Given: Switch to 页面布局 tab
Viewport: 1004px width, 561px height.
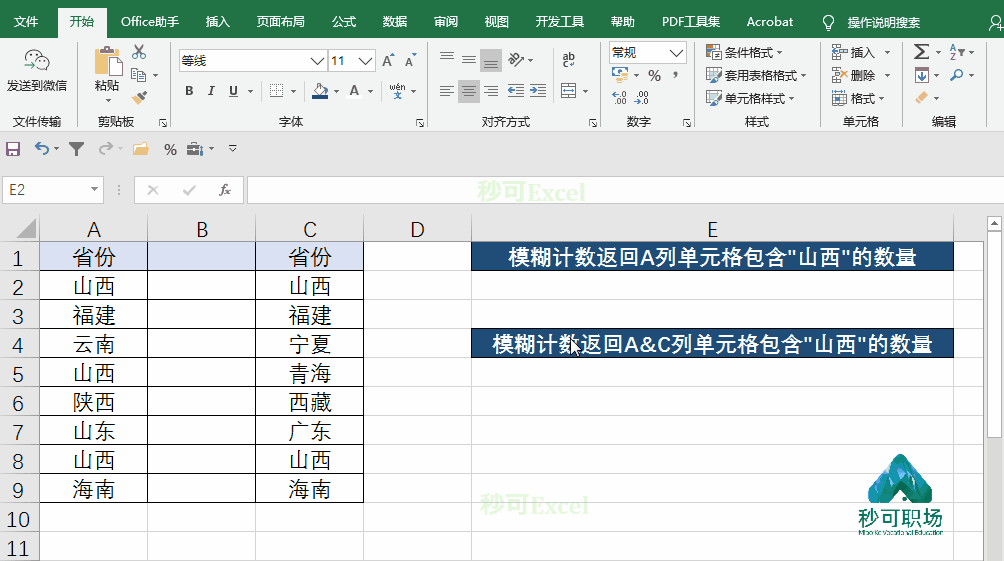Looking at the screenshot, I should (x=280, y=22).
